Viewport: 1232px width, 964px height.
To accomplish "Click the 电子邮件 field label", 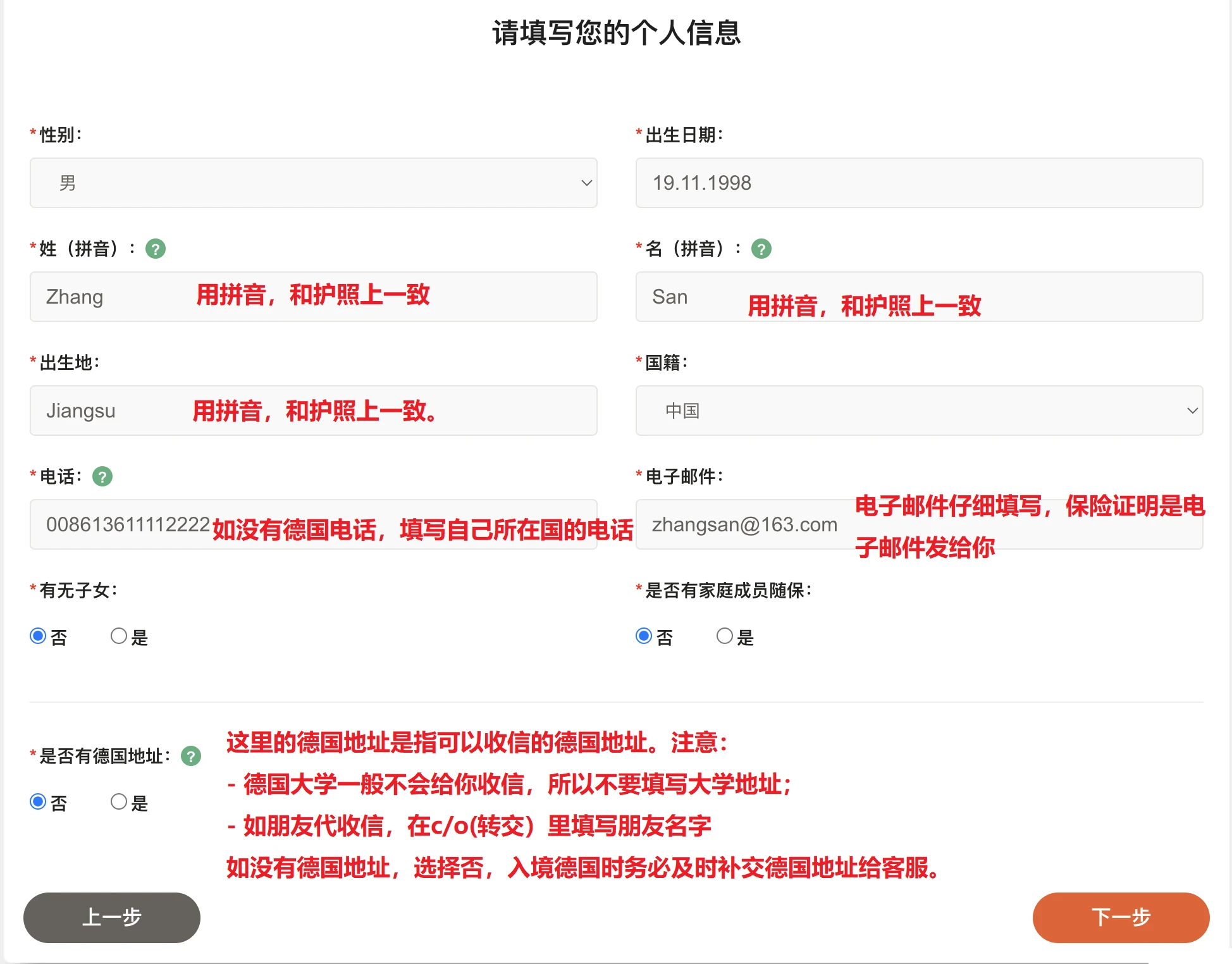I will [x=684, y=476].
